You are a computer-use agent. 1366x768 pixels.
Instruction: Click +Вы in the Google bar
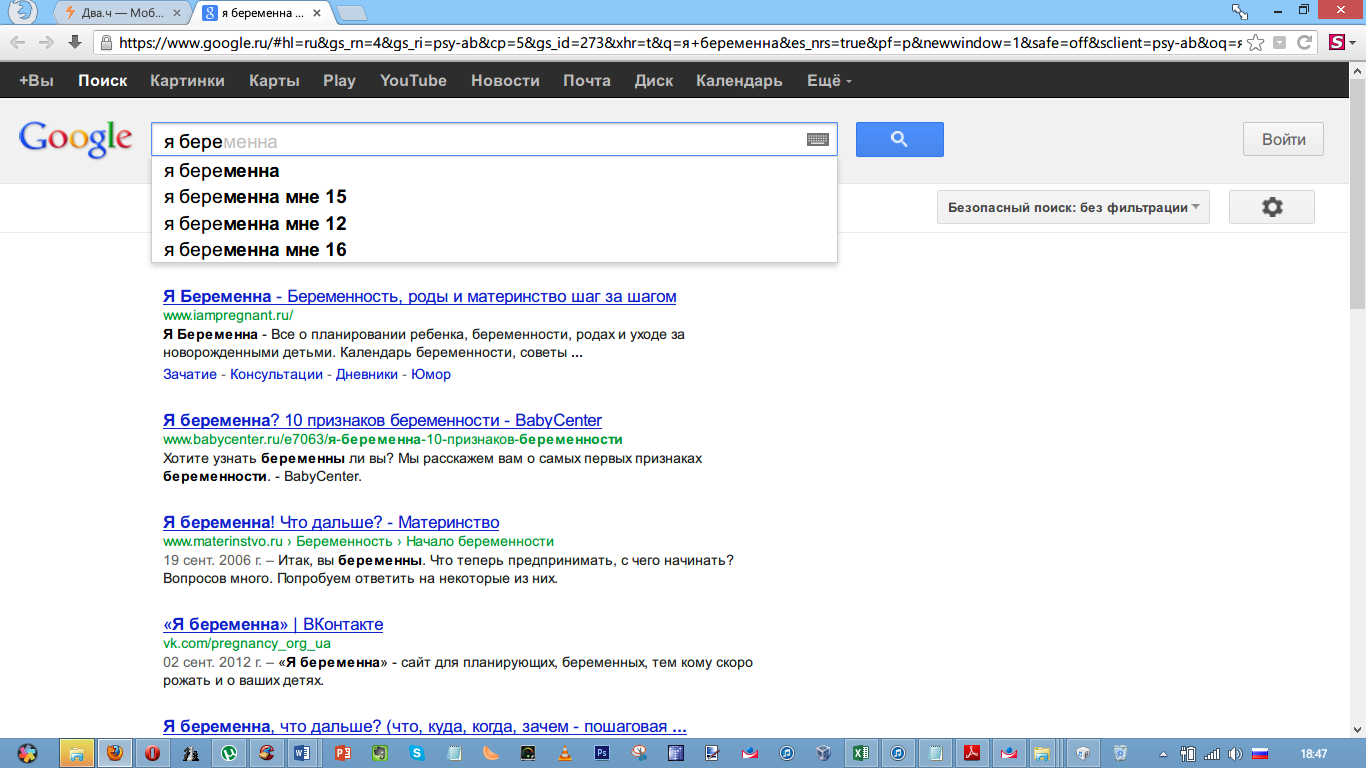[x=36, y=81]
